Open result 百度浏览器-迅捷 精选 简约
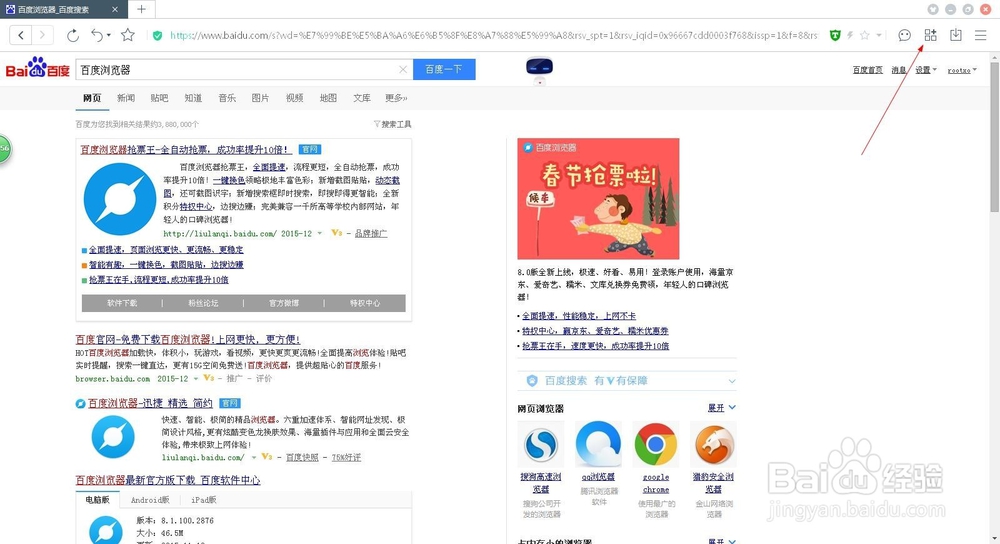The width and height of the screenshot is (1000, 544). 150,403
